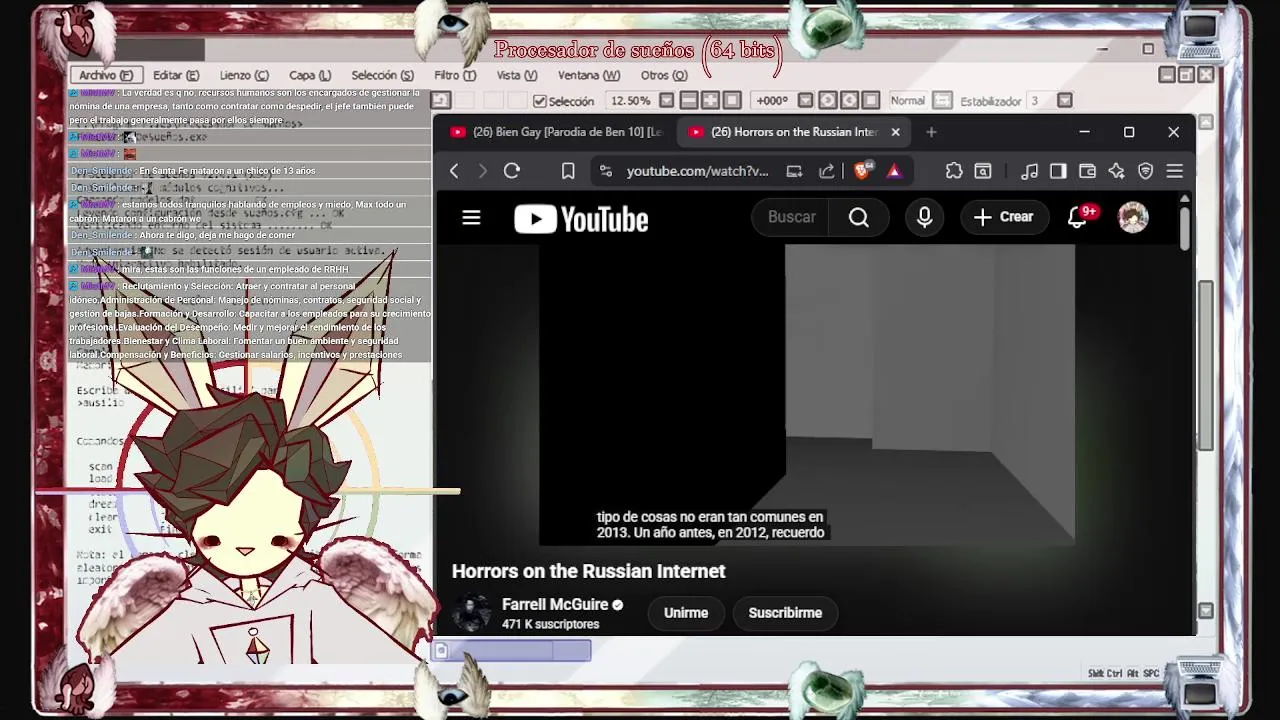Go back in the browser

[454, 171]
